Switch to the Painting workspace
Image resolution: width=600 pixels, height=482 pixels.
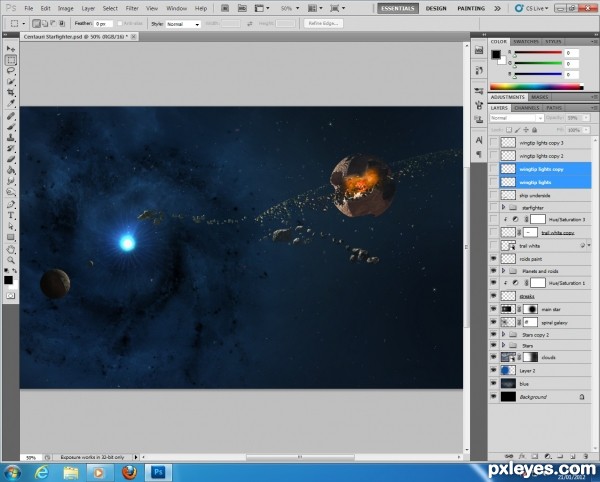(x=471, y=8)
